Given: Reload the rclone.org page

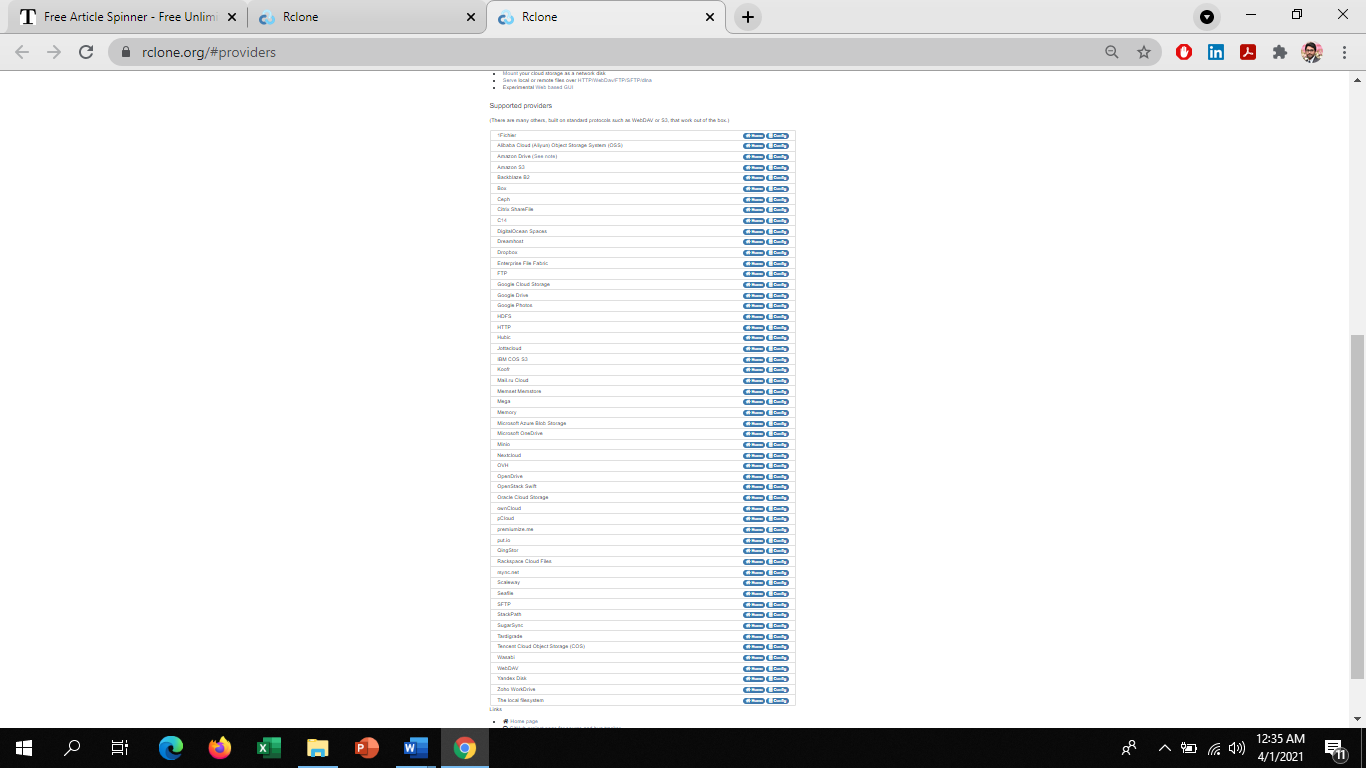Looking at the screenshot, I should [x=86, y=52].
